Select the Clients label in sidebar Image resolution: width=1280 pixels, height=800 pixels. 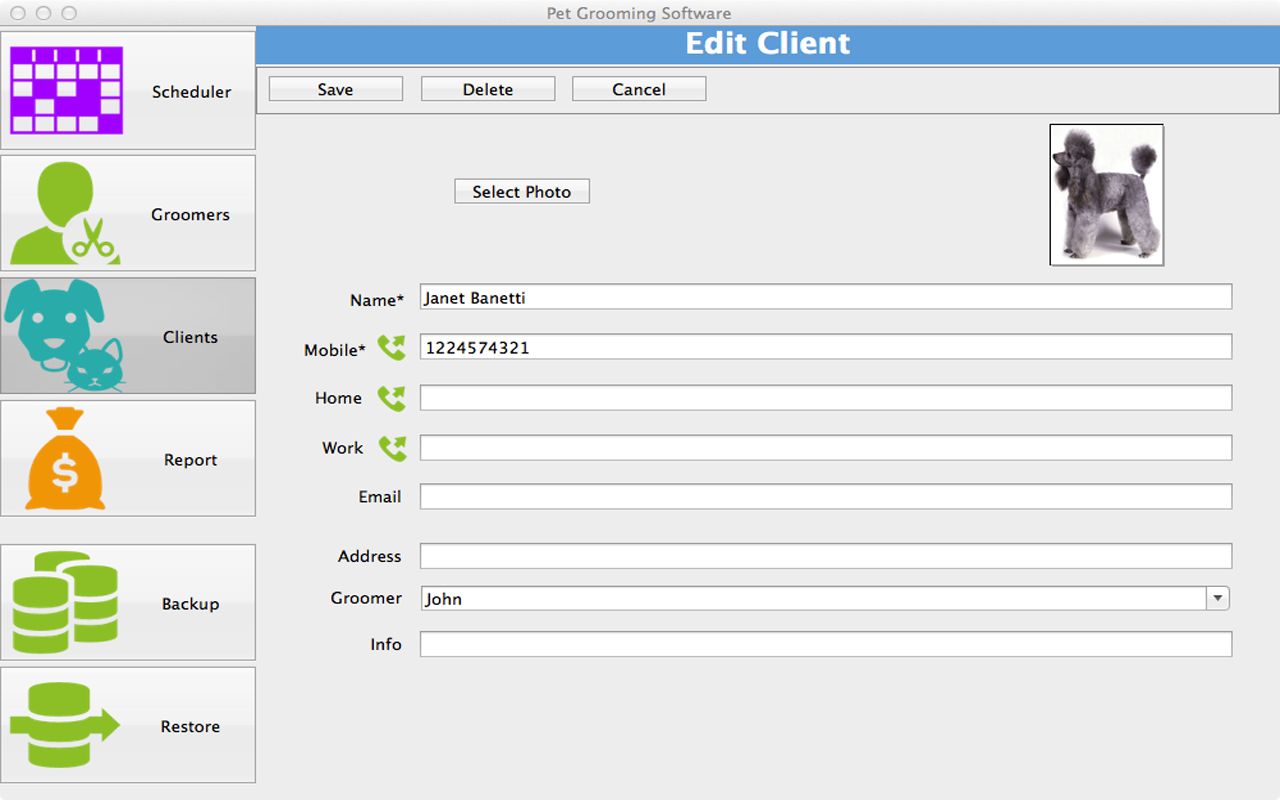[190, 337]
